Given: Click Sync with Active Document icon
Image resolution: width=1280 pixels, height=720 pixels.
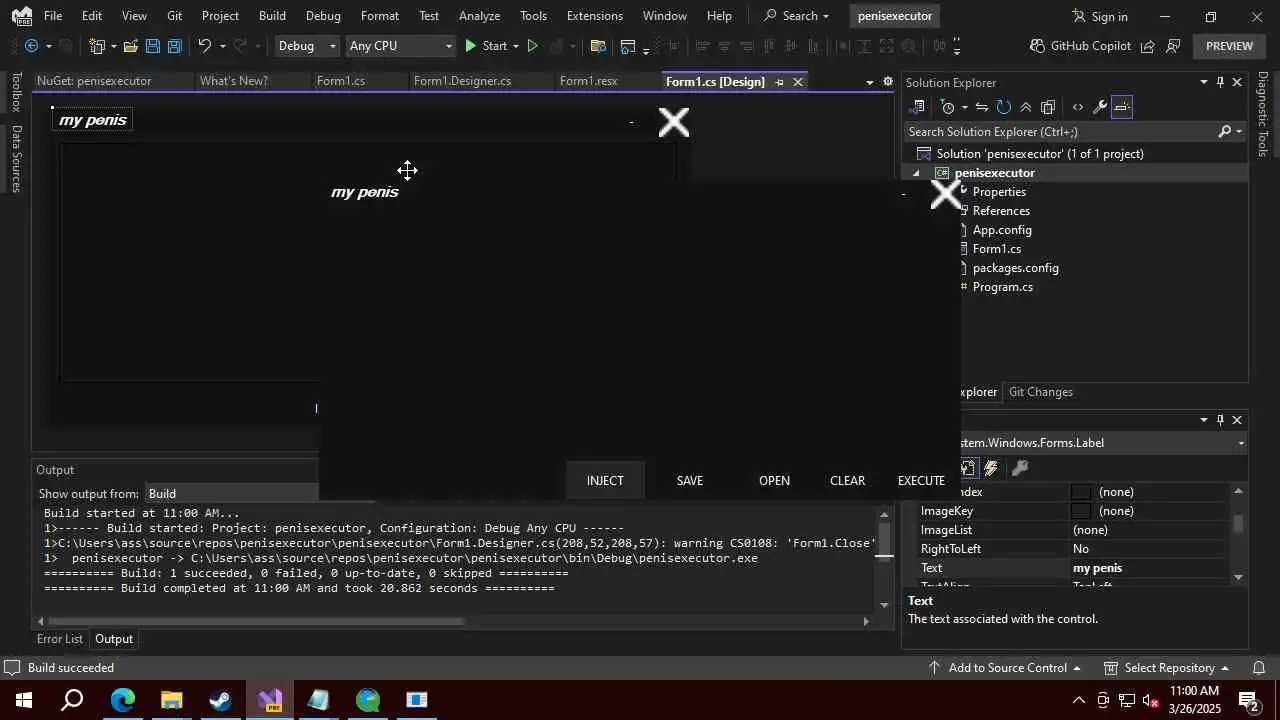Looking at the screenshot, I should 982,107.
